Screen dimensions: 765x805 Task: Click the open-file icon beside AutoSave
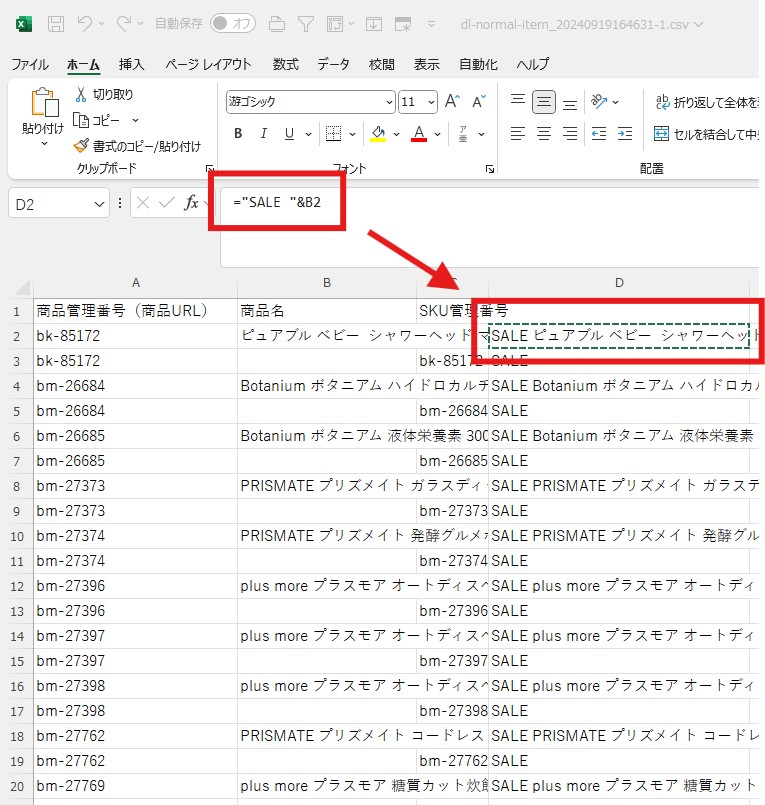pyautogui.click(x=277, y=24)
